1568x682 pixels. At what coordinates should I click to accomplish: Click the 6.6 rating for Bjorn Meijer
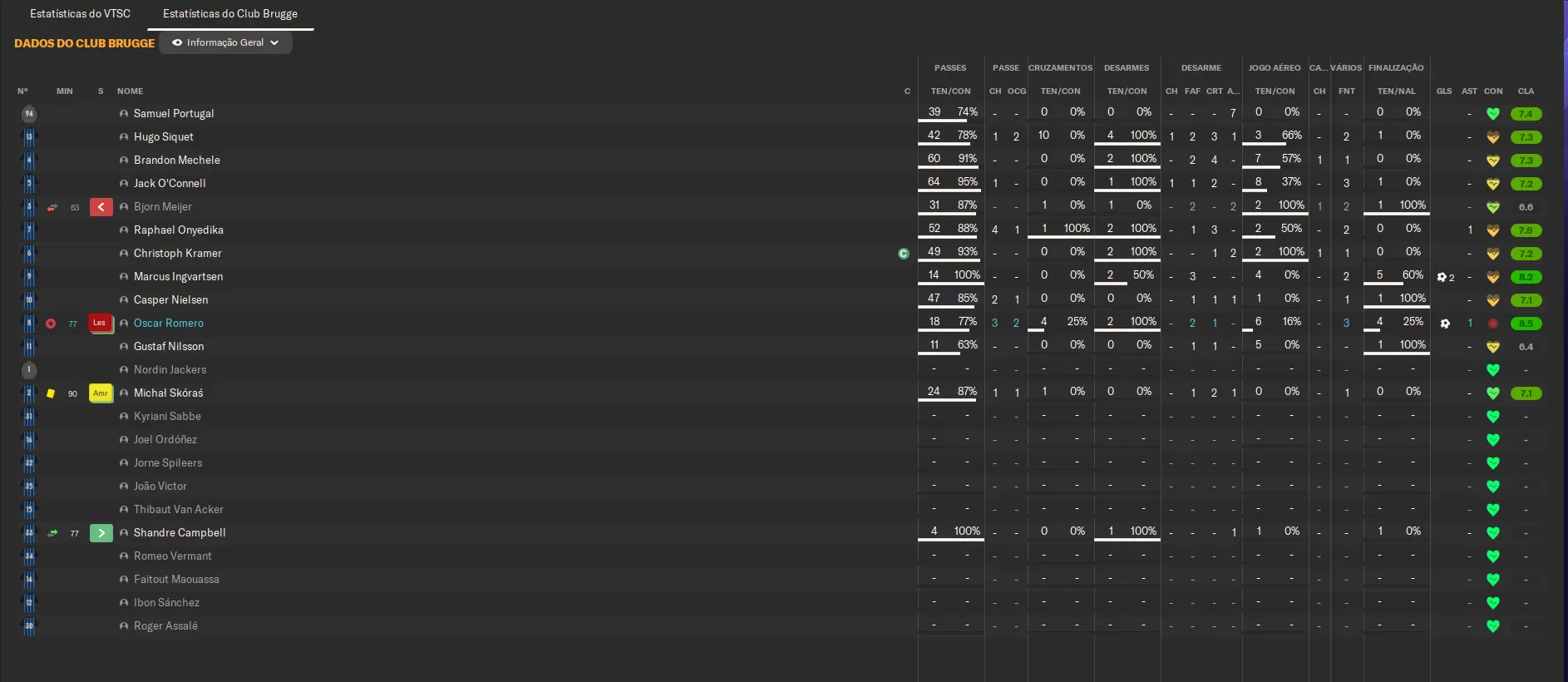click(x=1526, y=207)
